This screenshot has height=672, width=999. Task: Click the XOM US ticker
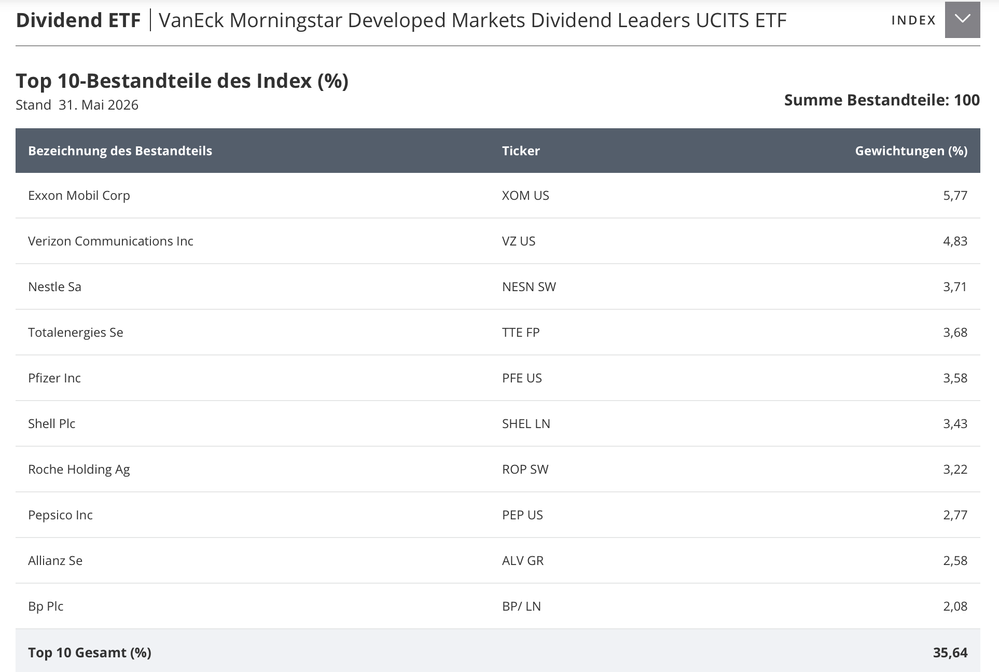click(525, 196)
